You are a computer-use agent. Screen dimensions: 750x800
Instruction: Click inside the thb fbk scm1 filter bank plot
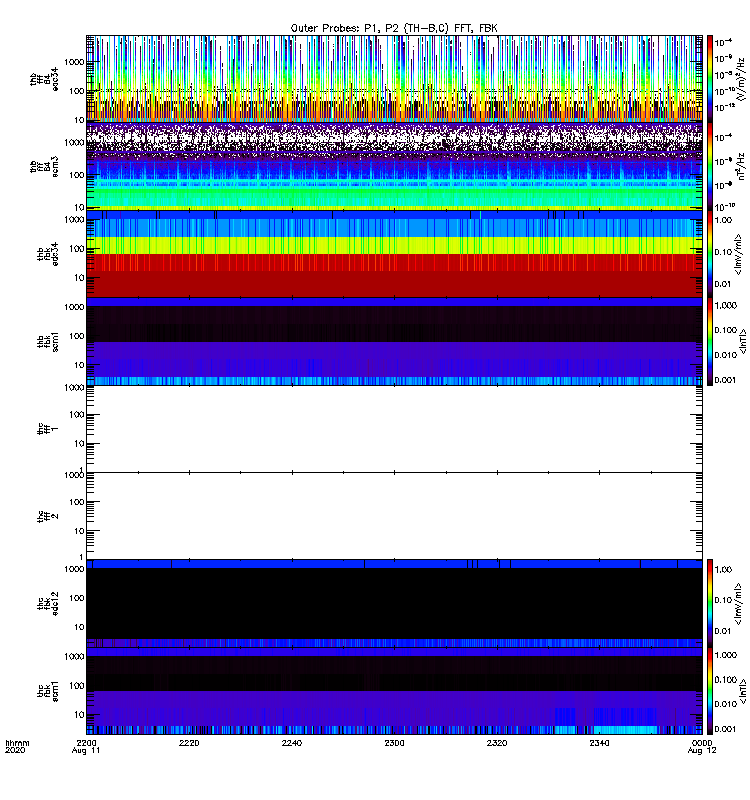tap(394, 341)
